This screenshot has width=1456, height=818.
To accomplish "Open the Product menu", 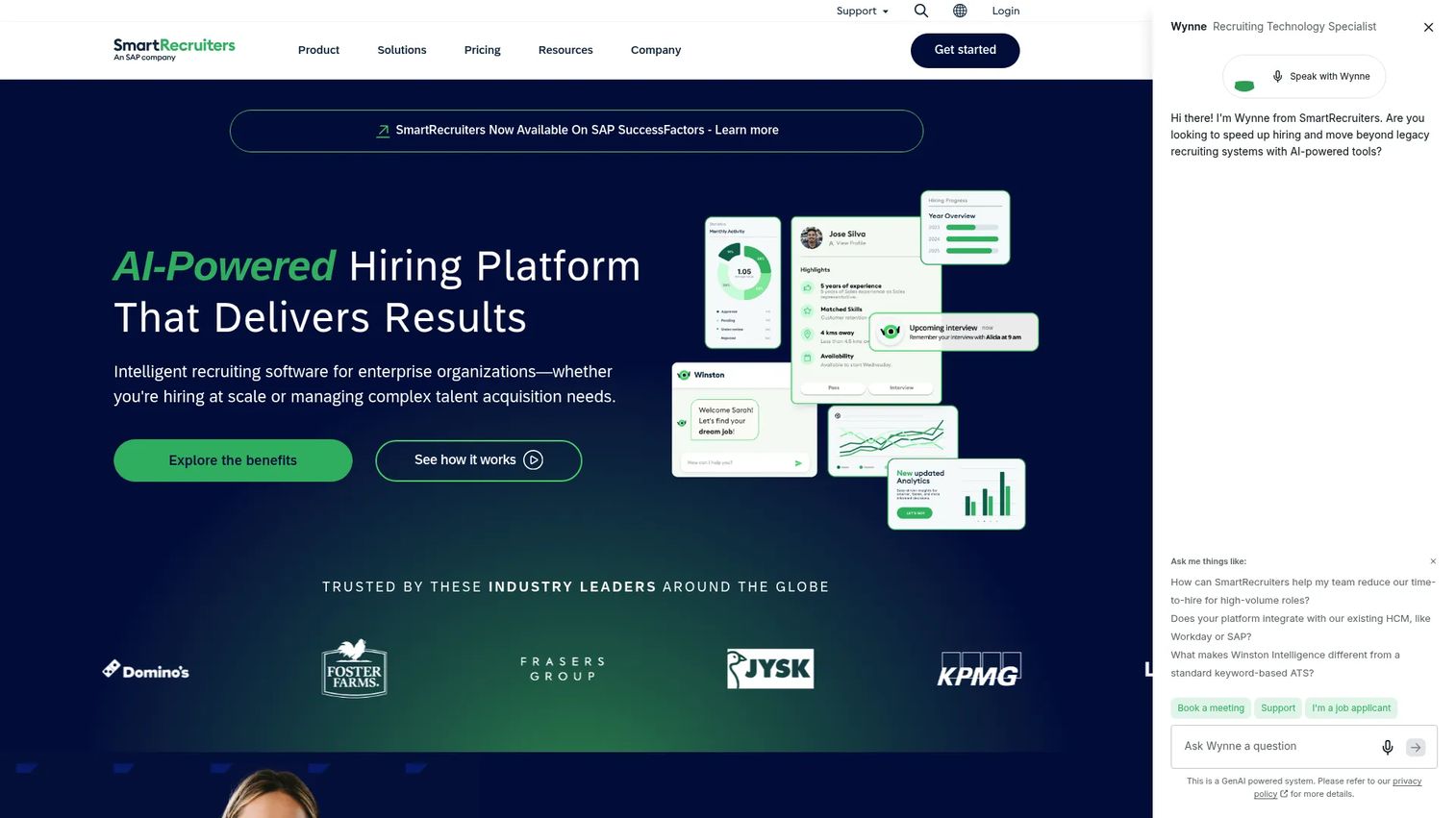I will pyautogui.click(x=318, y=50).
